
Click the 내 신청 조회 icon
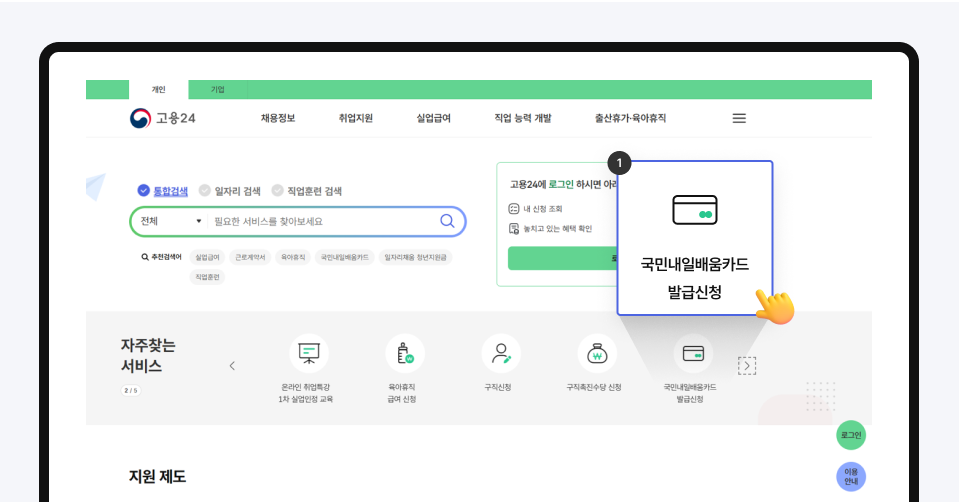coord(514,209)
